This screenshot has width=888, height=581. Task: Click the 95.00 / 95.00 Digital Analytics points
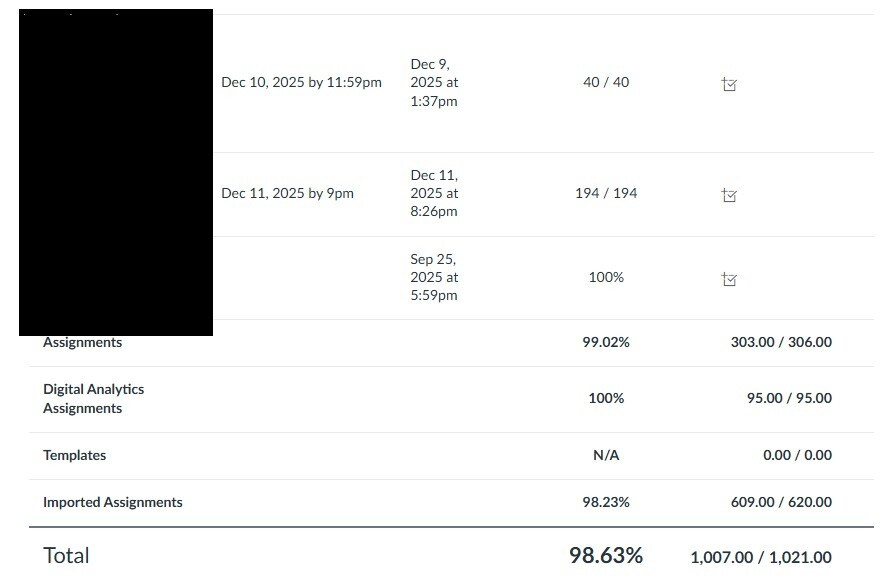pyautogui.click(x=789, y=398)
